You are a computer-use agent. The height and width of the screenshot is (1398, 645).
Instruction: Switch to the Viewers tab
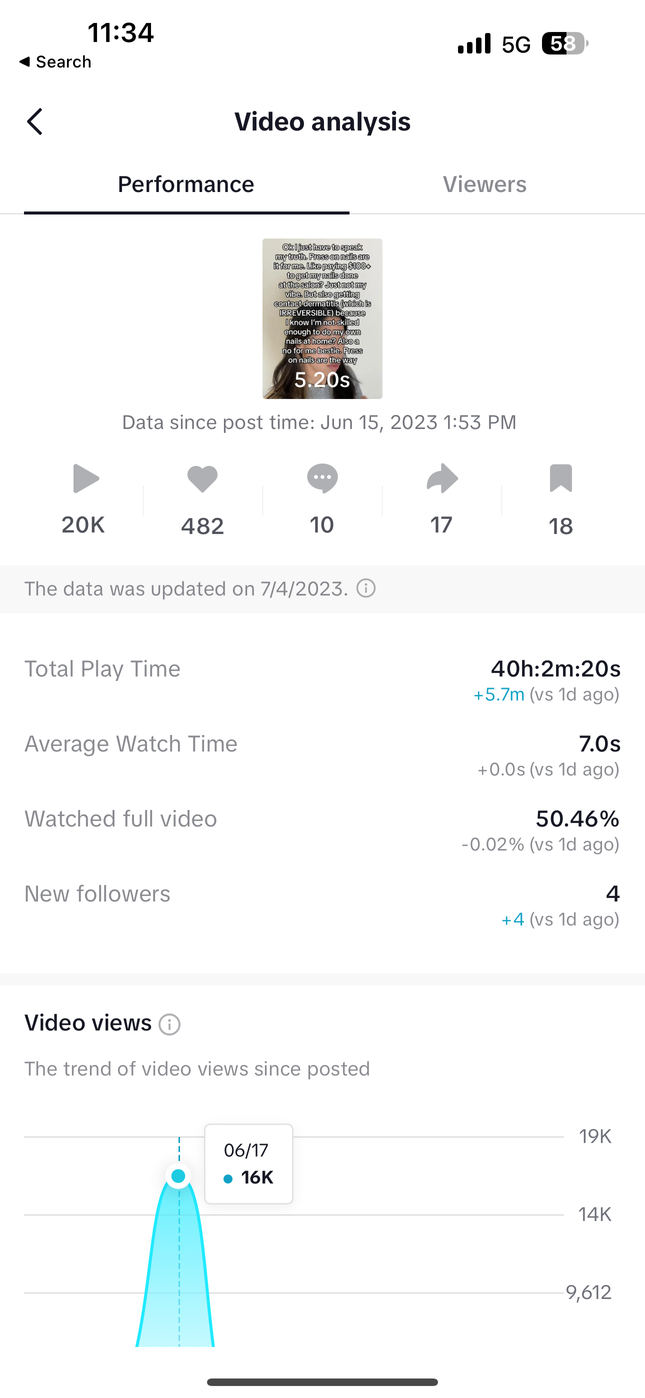(484, 185)
